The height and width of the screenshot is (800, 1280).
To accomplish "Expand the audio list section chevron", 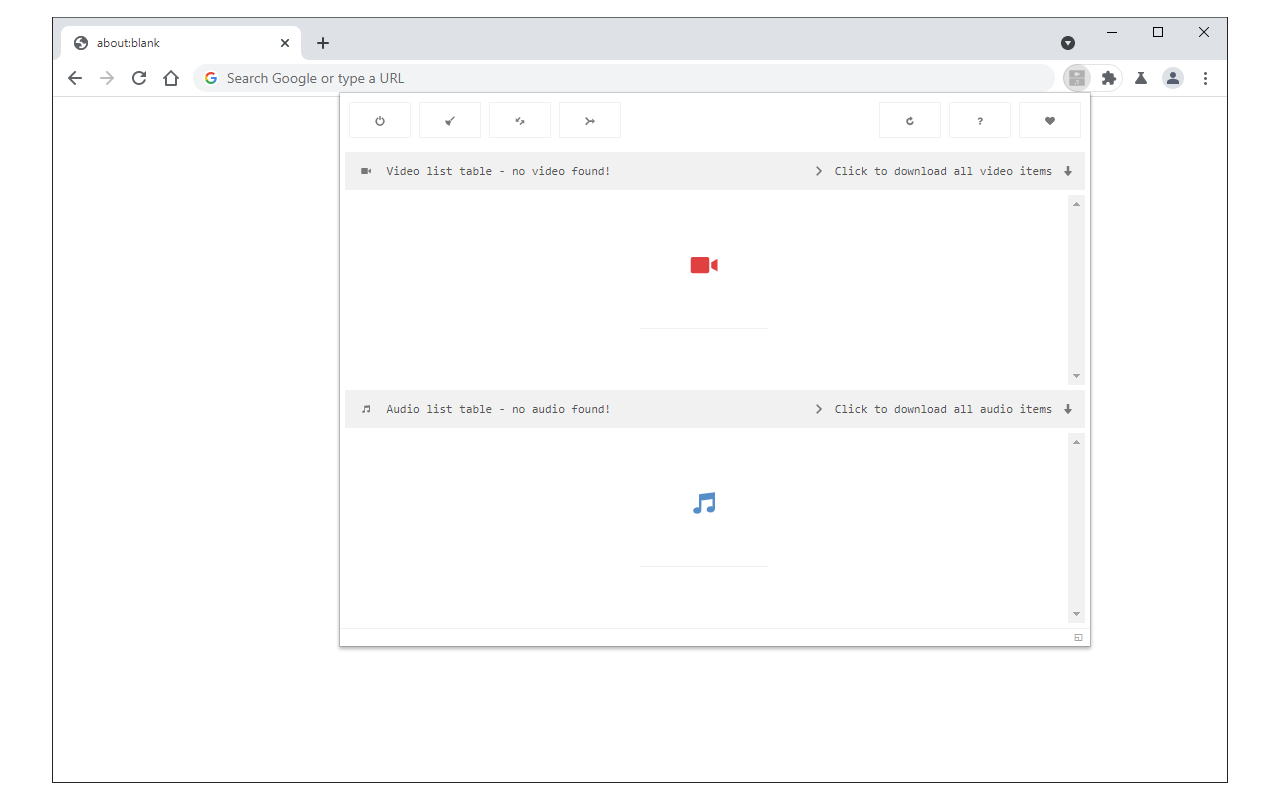I will (x=818, y=408).
